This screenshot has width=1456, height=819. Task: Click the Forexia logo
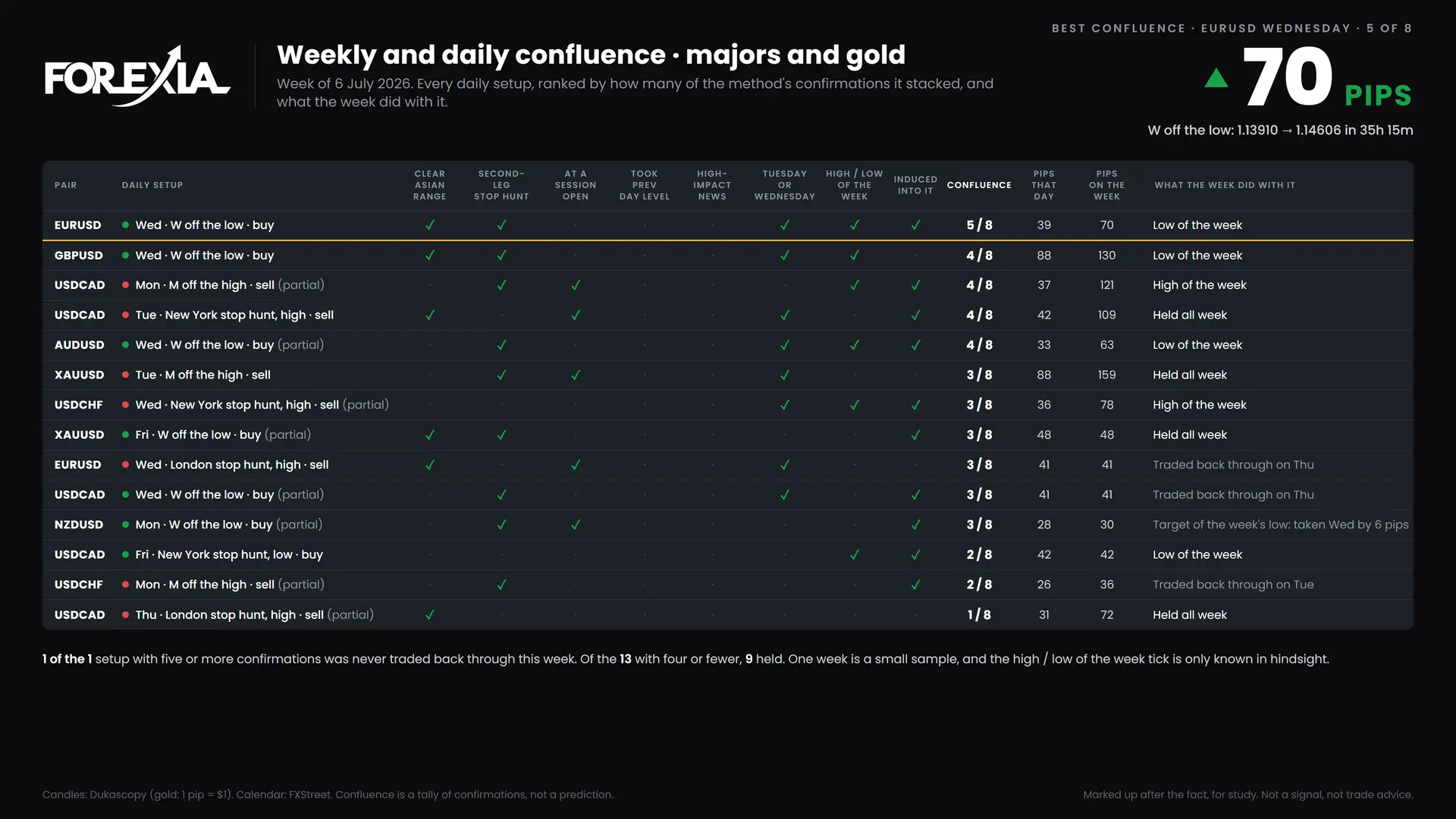click(x=137, y=76)
